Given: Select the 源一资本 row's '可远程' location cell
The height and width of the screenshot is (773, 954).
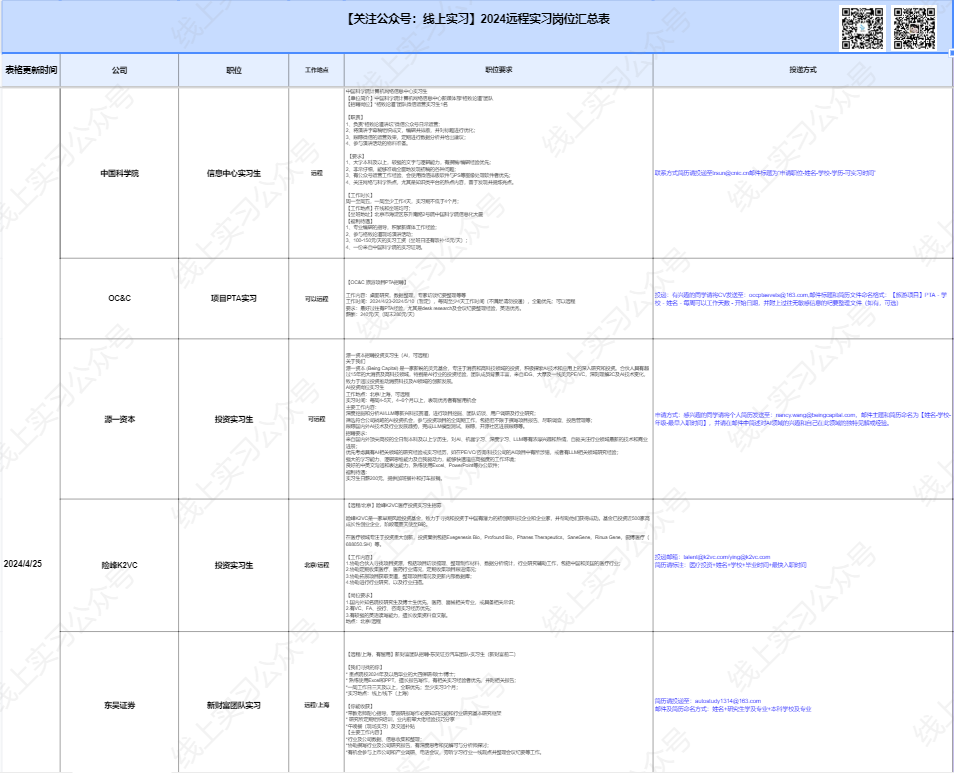Looking at the screenshot, I should pyautogui.click(x=316, y=419).
